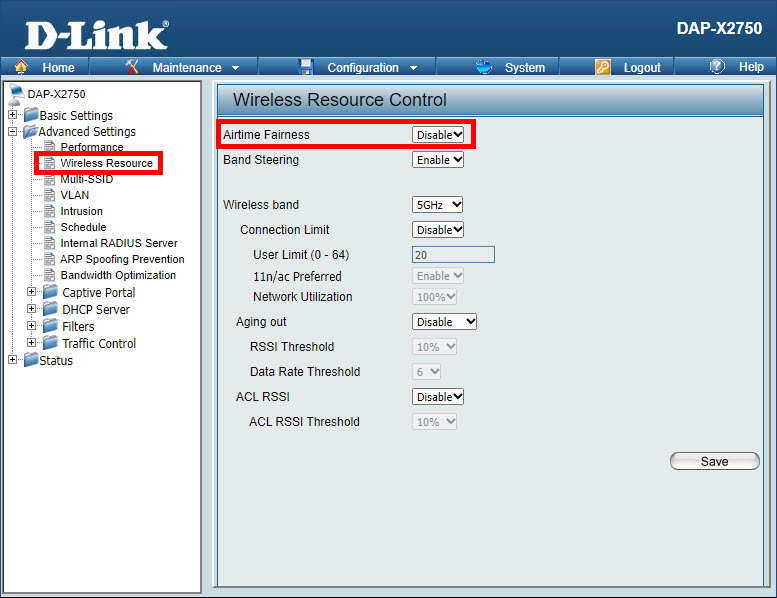Expand the Basic Settings tree node
This screenshot has width=777, height=598.
tap(12, 115)
